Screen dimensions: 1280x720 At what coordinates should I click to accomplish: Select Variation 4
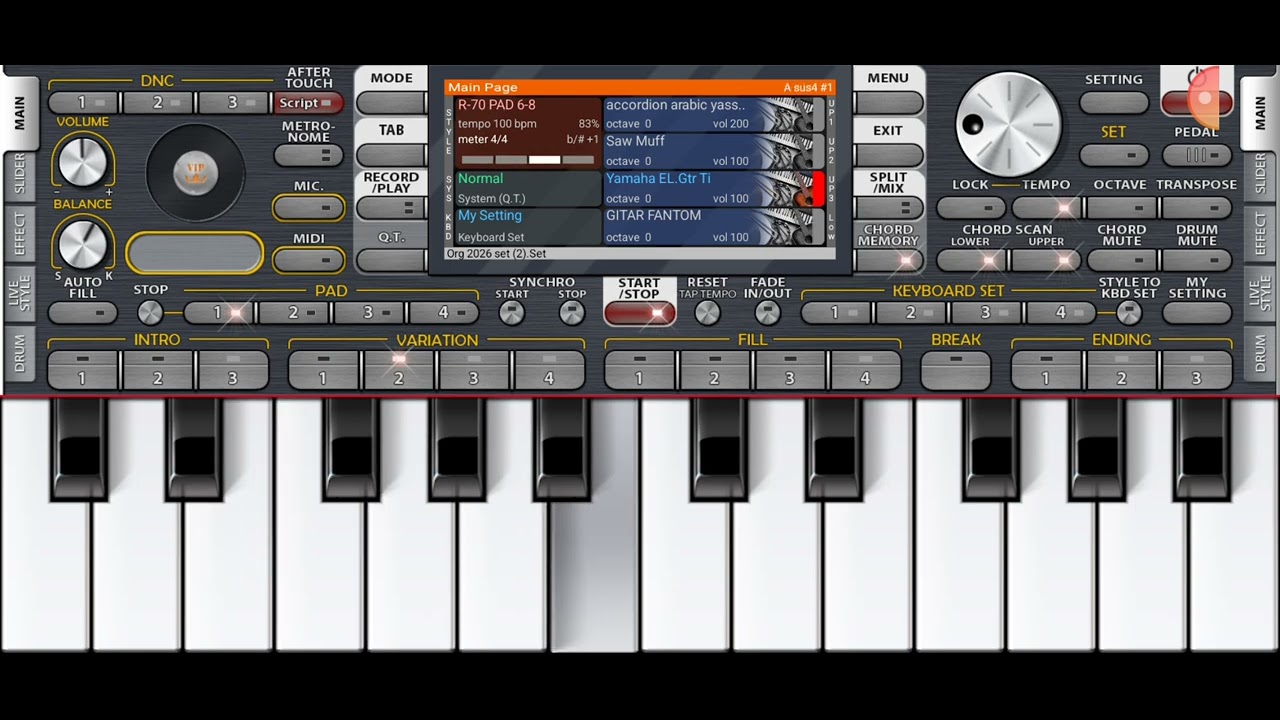[549, 370]
